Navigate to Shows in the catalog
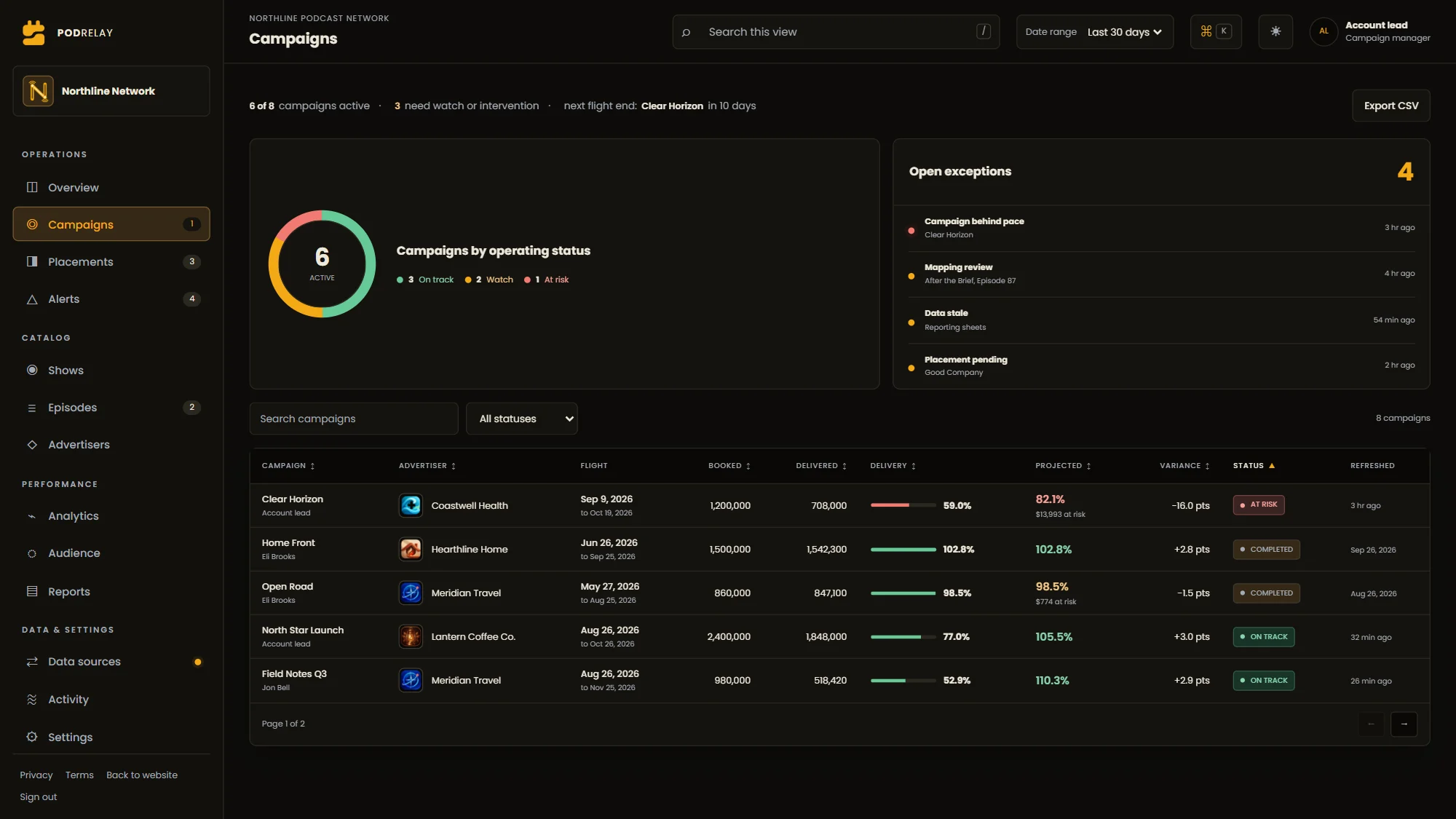Viewport: 1456px width, 819px height. [x=111, y=370]
